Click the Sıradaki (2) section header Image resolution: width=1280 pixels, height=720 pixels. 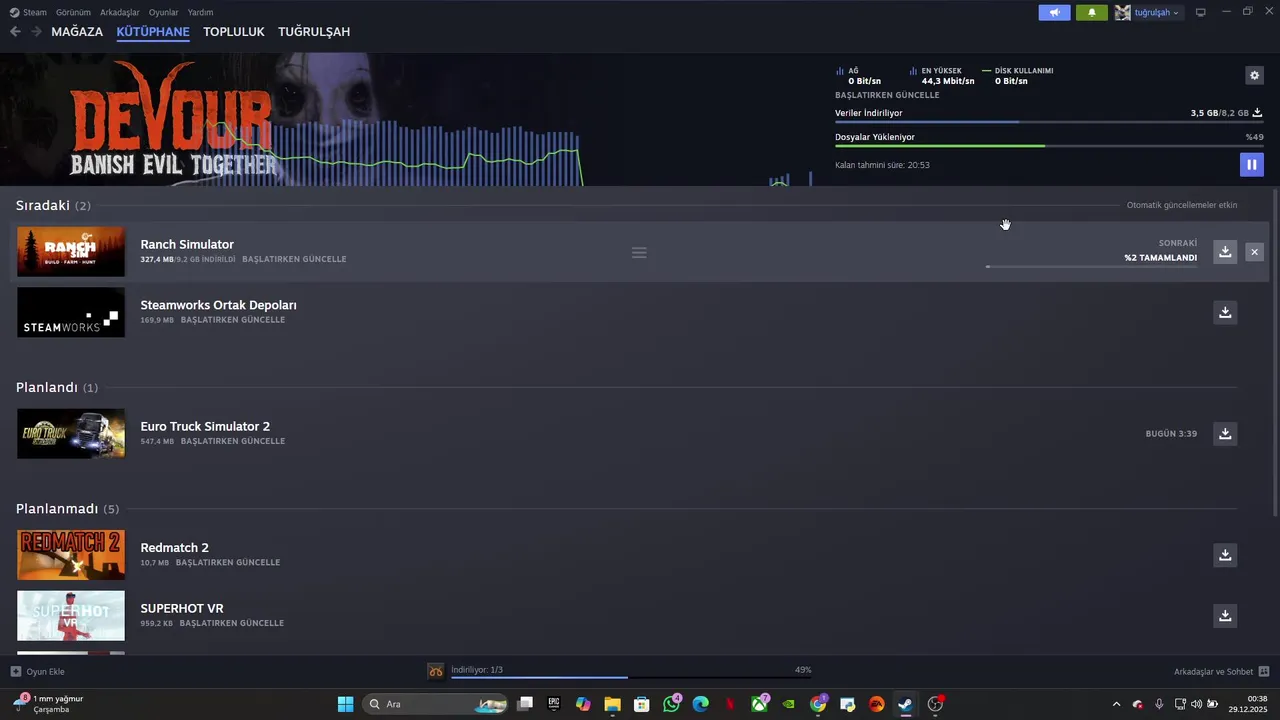tap(53, 205)
